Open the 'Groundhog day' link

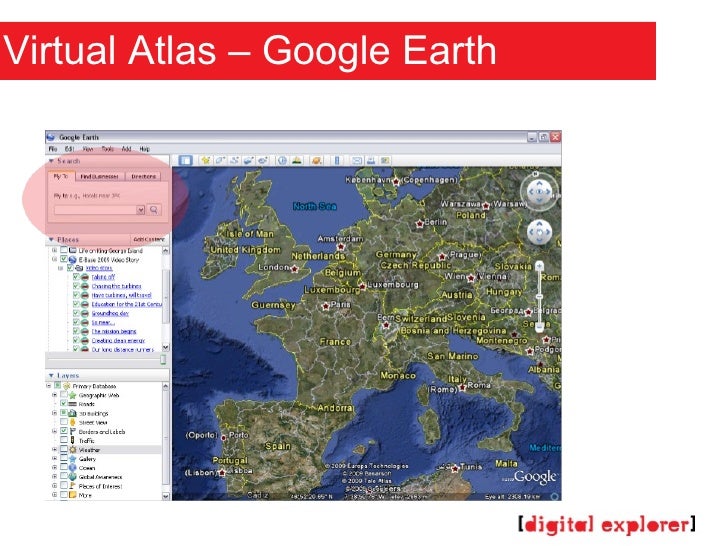tap(110, 313)
